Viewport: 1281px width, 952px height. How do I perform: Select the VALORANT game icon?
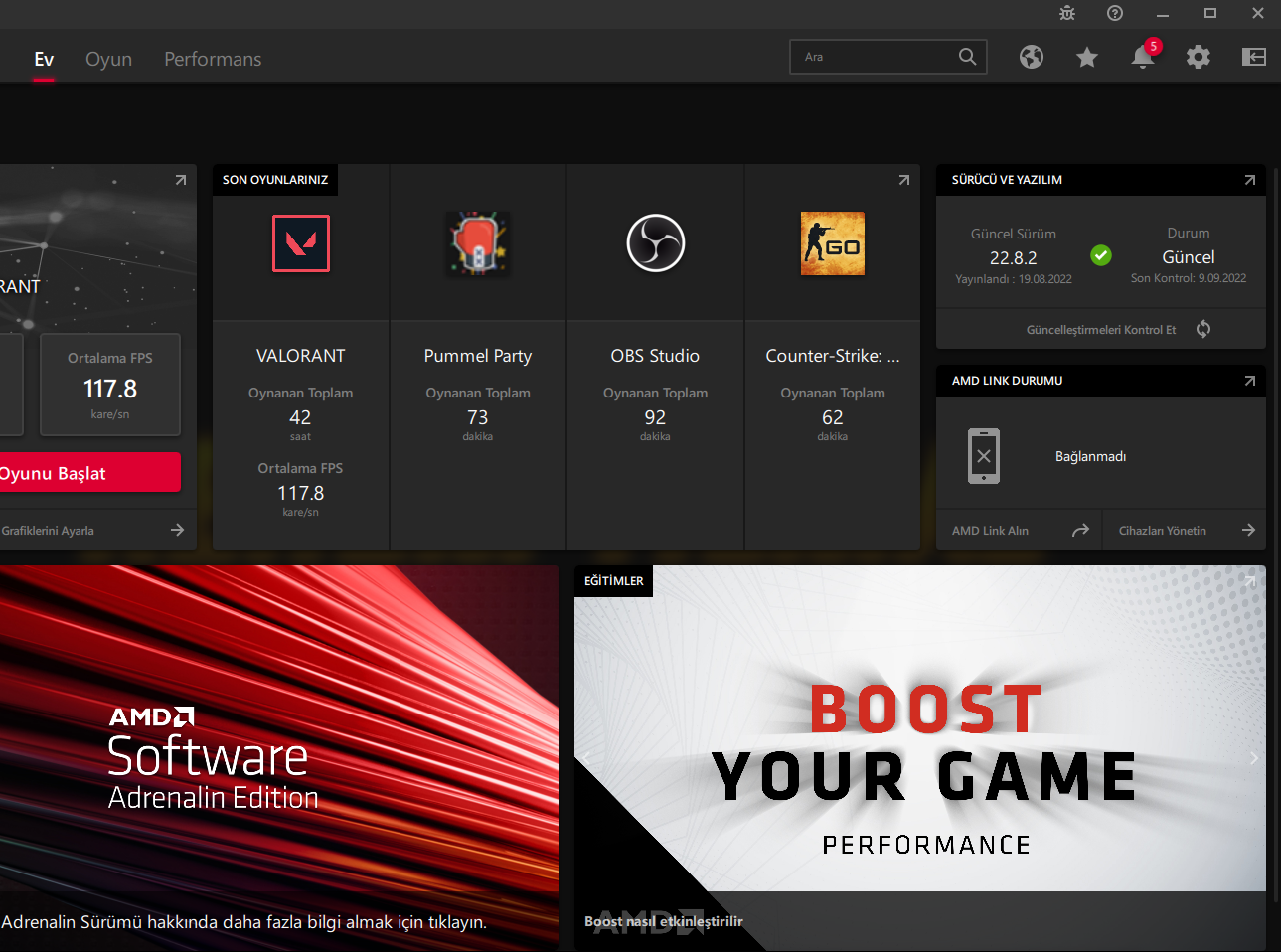click(301, 243)
